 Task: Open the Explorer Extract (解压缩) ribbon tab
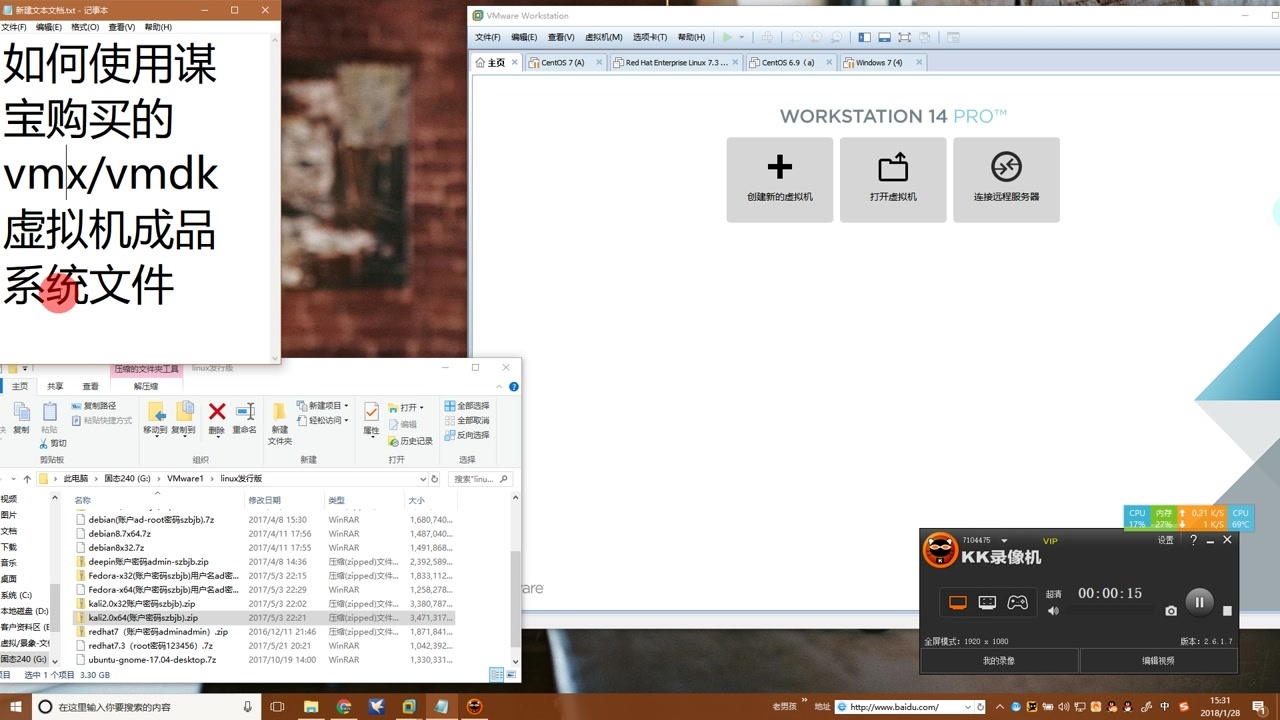[145, 386]
